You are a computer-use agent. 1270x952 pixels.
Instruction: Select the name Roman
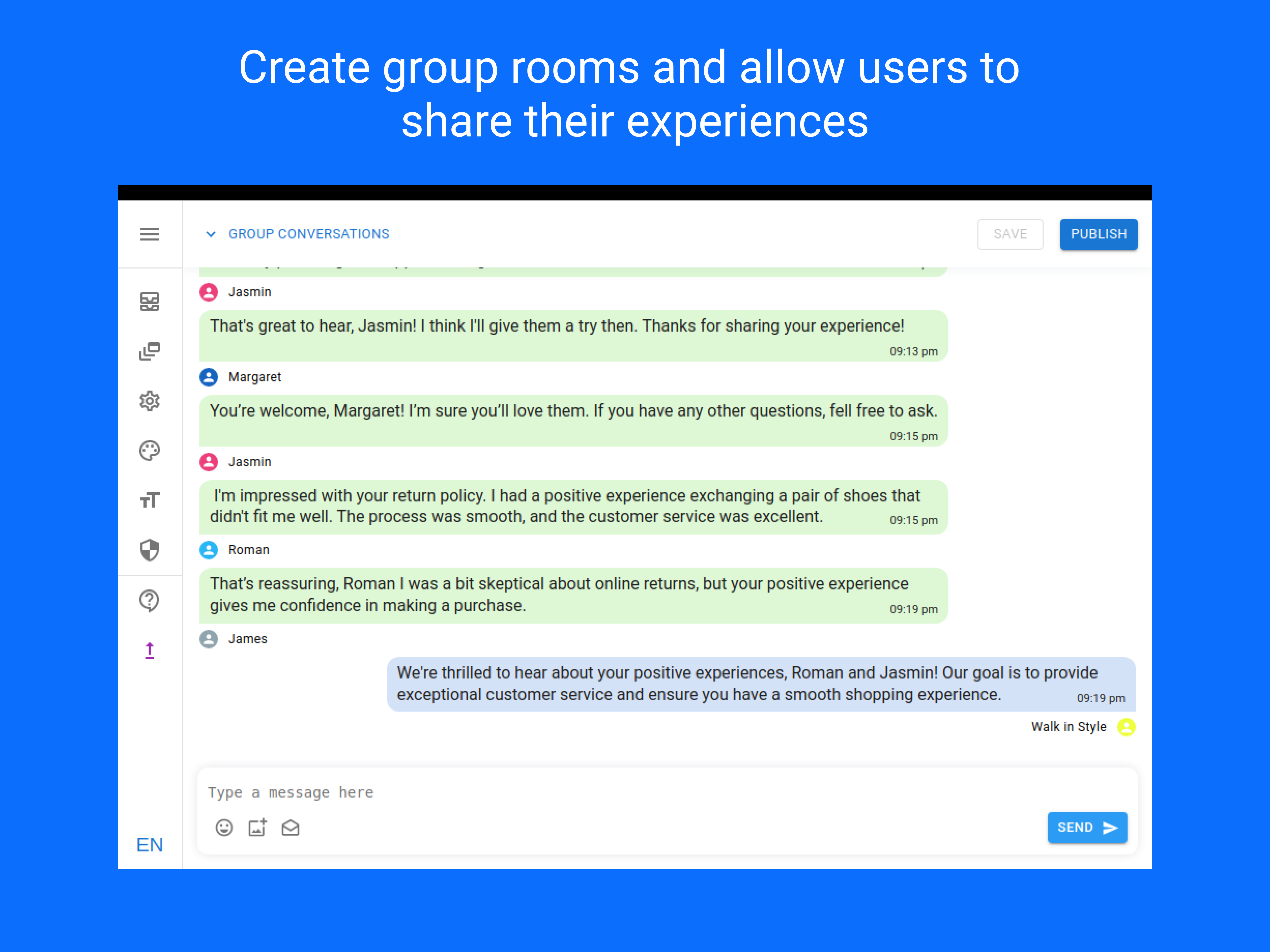coord(249,550)
